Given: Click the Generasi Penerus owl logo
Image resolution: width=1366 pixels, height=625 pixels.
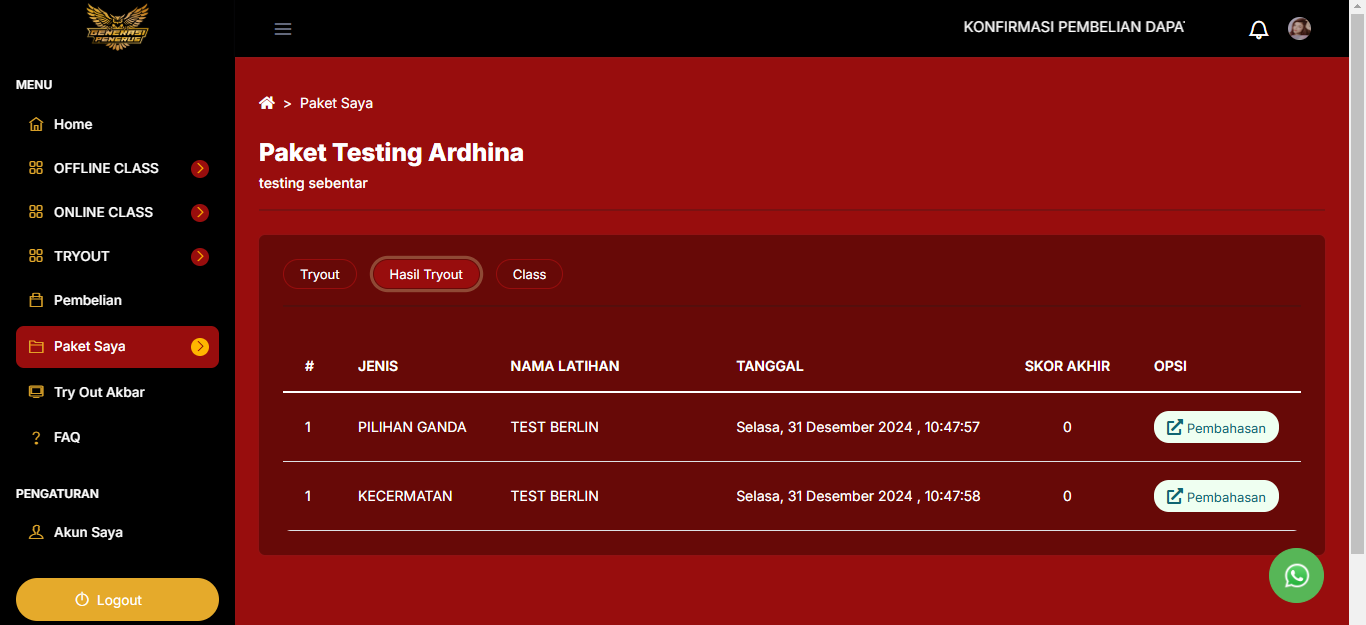Looking at the screenshot, I should click(x=117, y=27).
